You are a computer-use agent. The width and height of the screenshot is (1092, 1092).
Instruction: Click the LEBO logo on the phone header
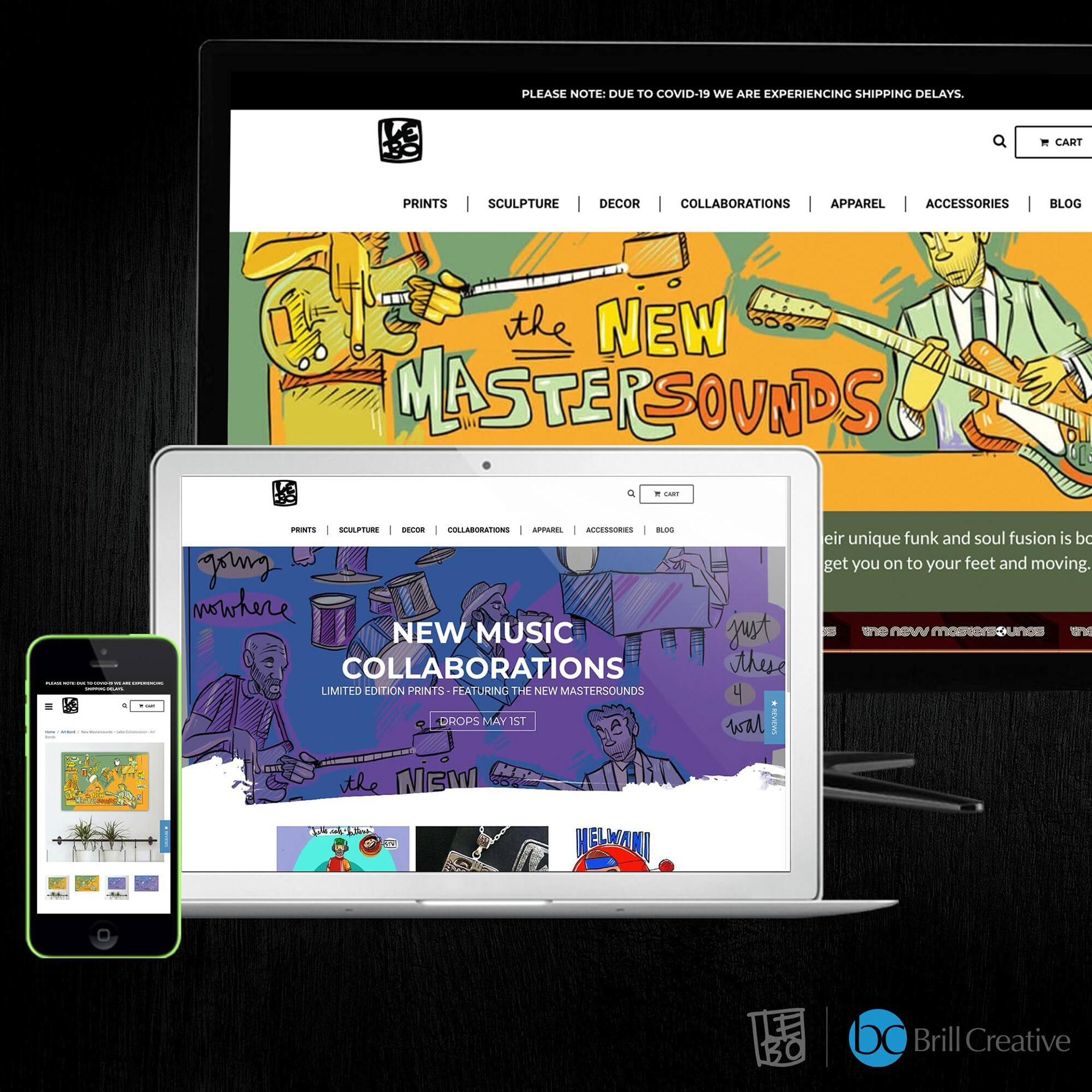click(71, 706)
